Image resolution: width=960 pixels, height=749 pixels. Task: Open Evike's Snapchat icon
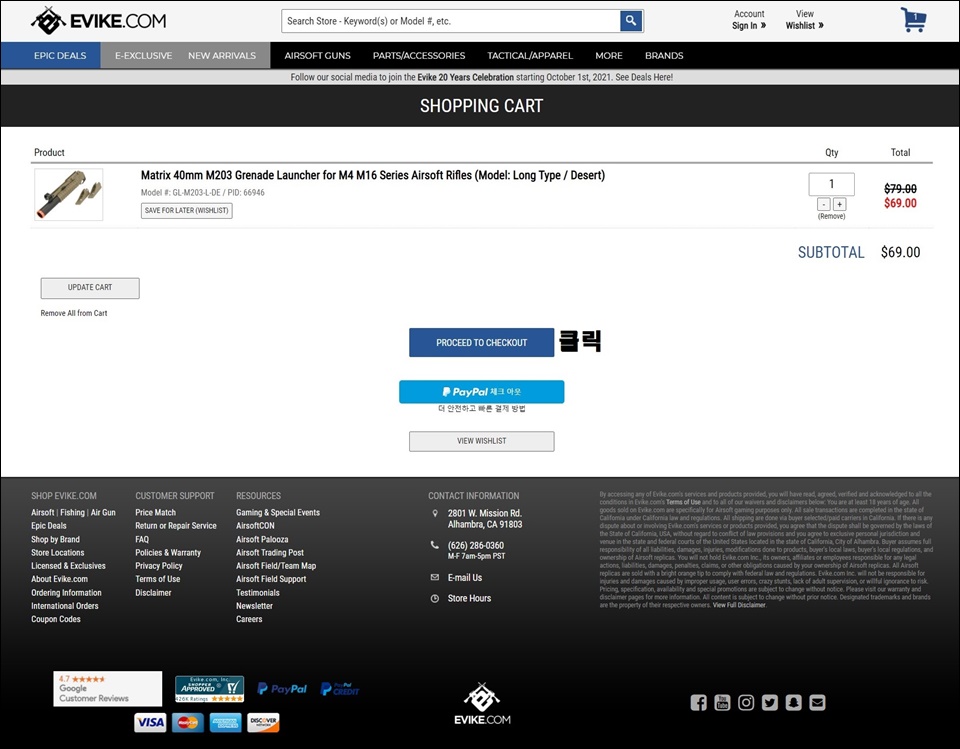793,702
